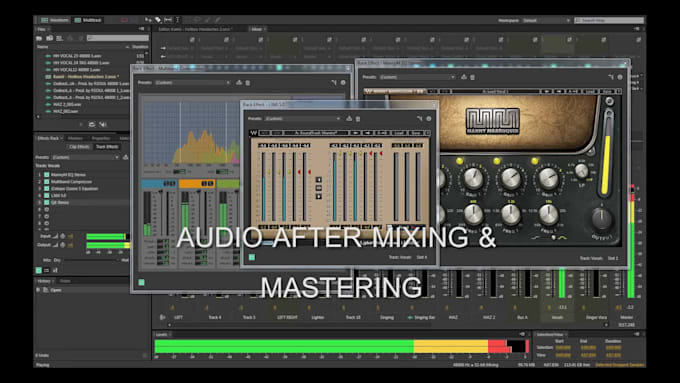
Task: Open the Markers tab
Action: coord(75,138)
